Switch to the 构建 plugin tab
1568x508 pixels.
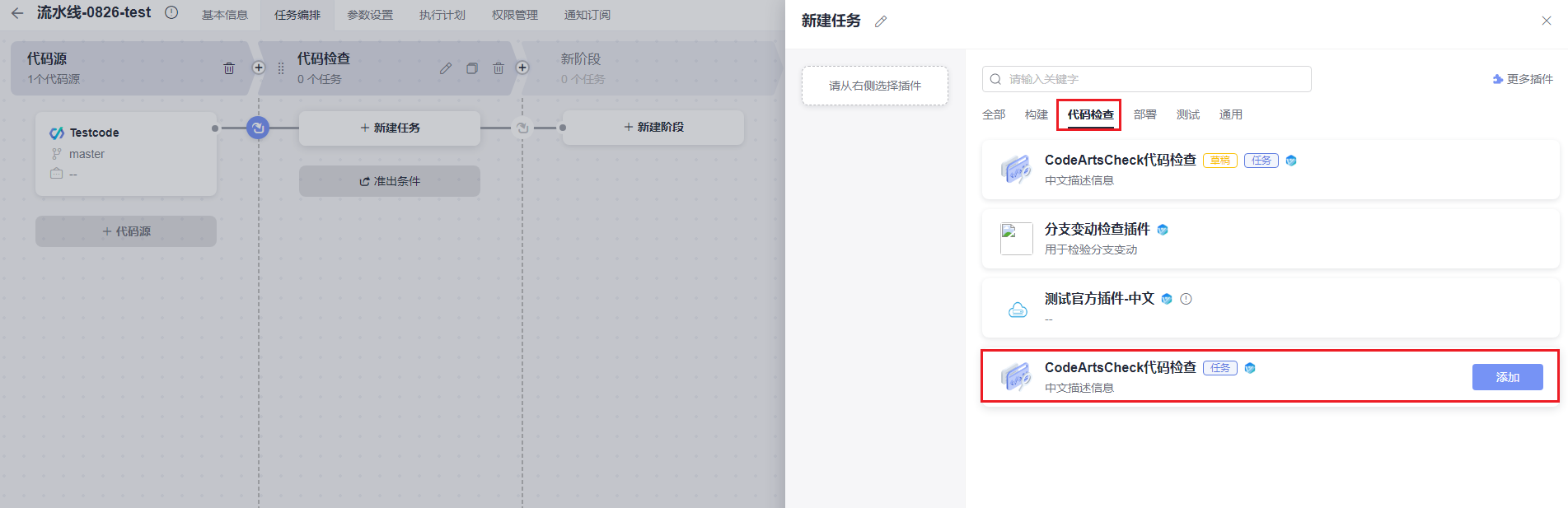1036,114
